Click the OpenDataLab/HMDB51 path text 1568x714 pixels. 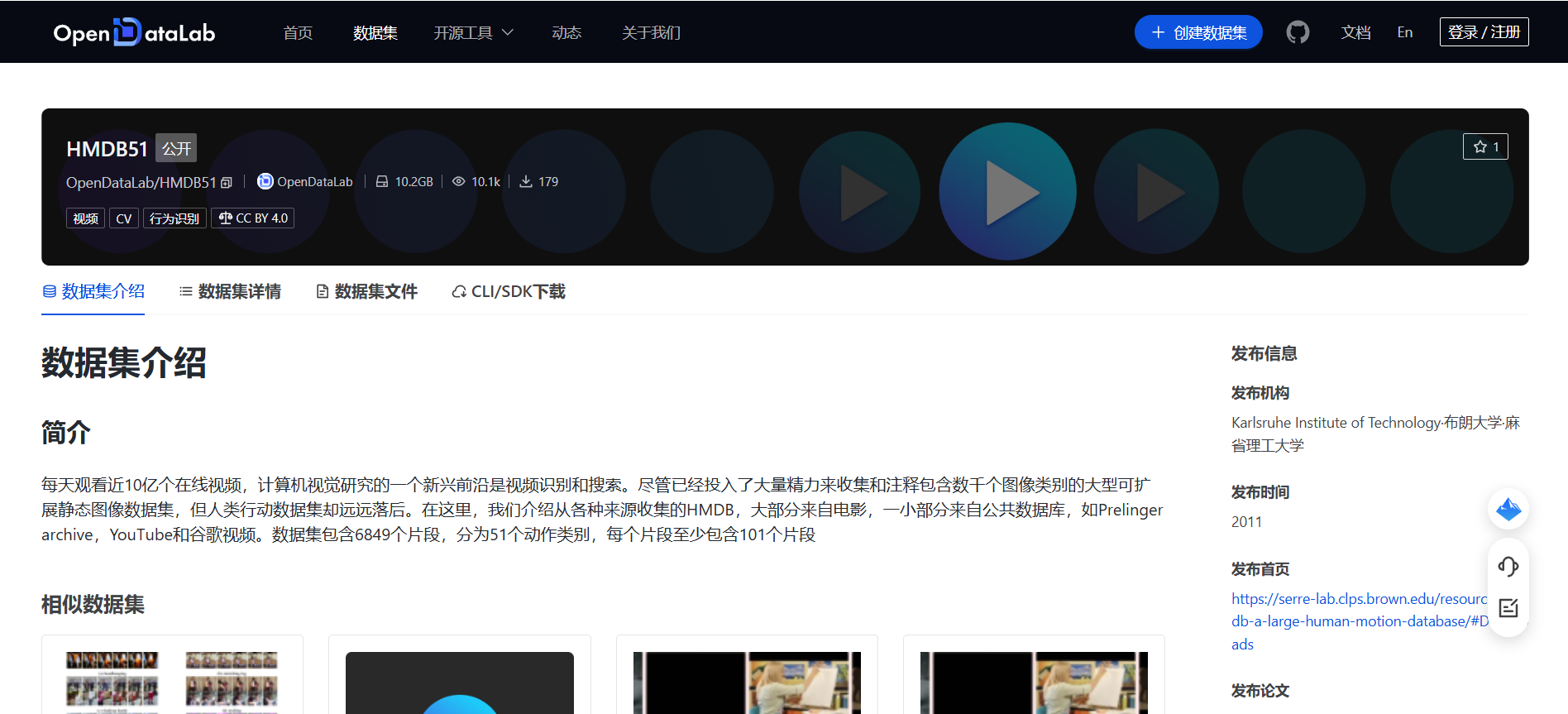tap(141, 182)
